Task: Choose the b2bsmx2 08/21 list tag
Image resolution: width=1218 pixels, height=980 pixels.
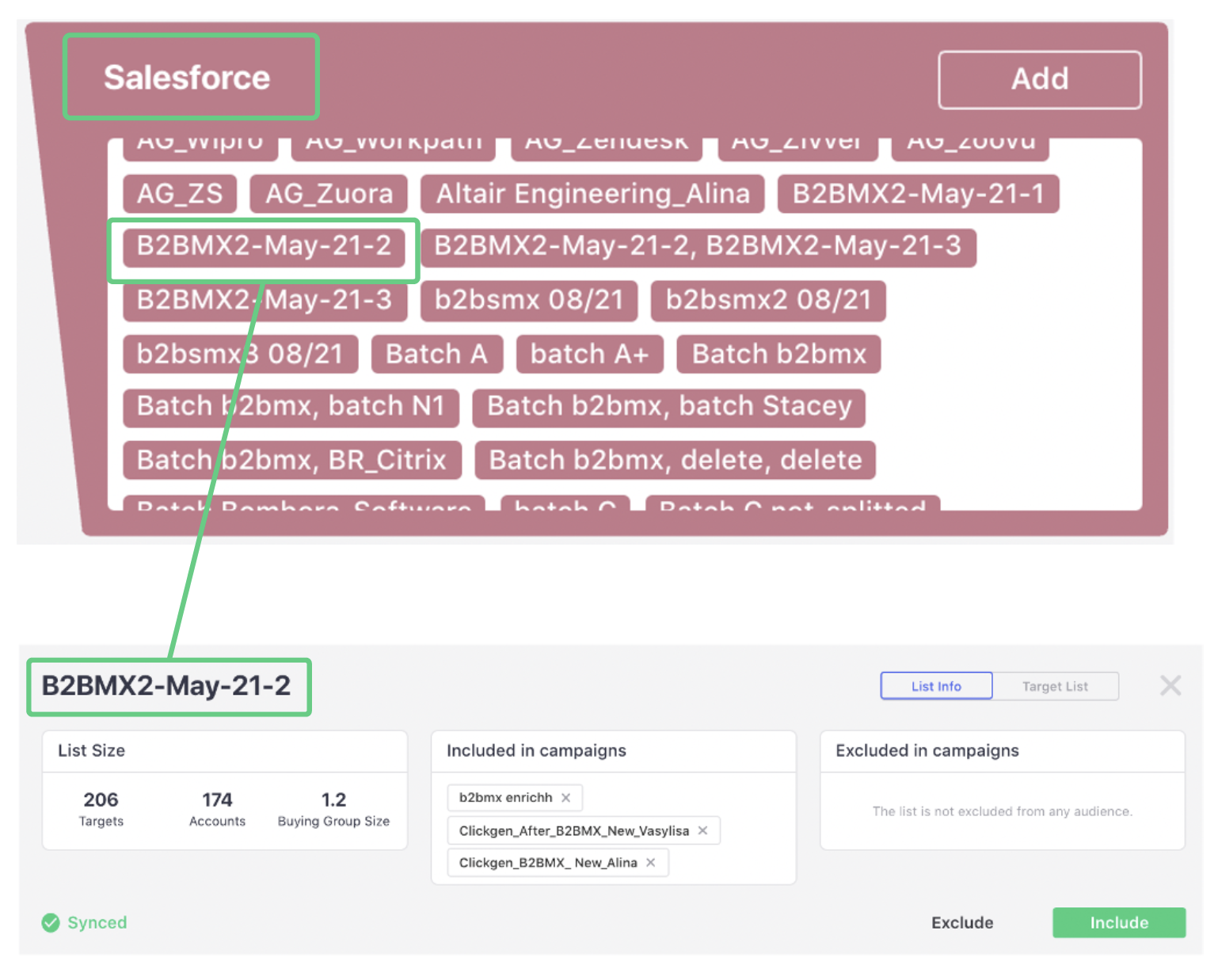Action: pyautogui.click(x=767, y=300)
